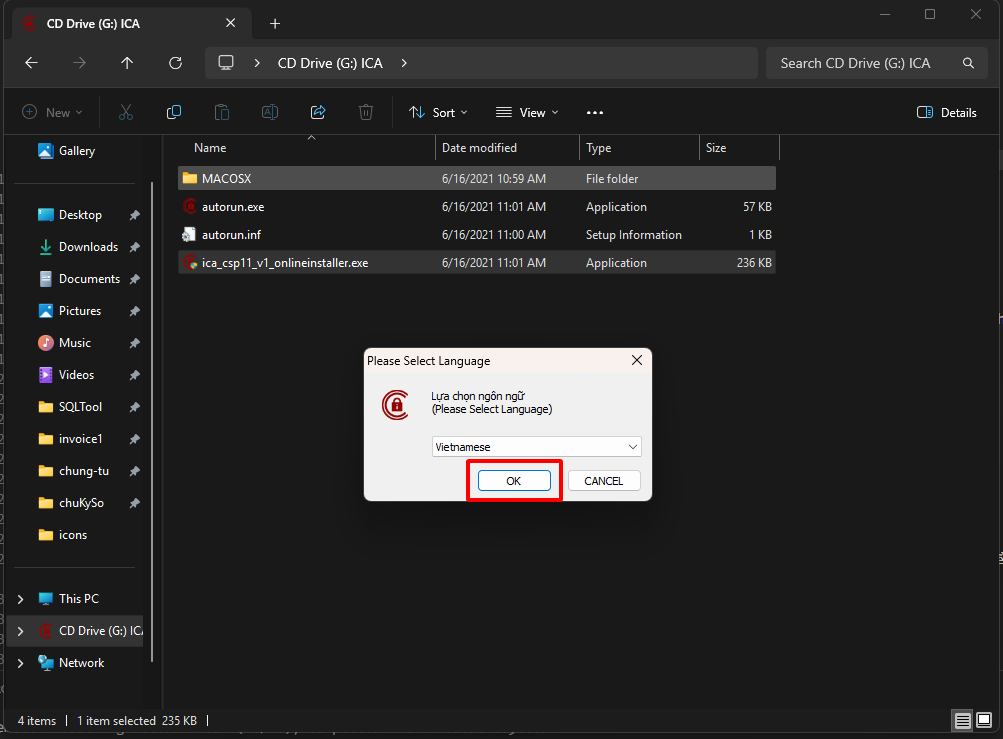Expand the CD Drive (G:) tree node
The height and width of the screenshot is (739, 1003).
pos(20,631)
